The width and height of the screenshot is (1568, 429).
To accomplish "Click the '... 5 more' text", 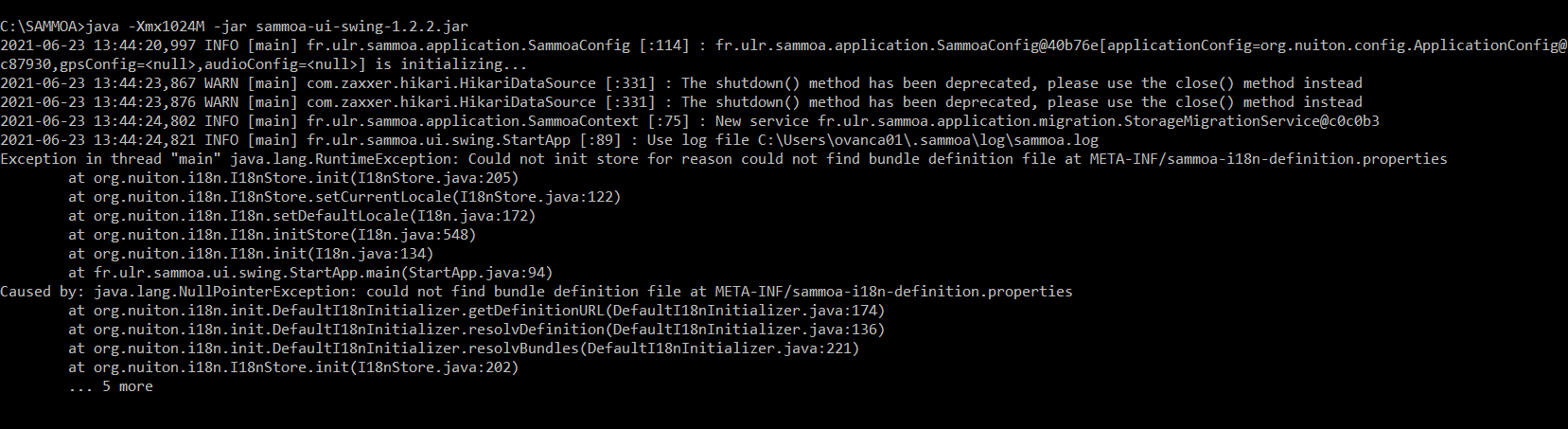I will (x=111, y=386).
